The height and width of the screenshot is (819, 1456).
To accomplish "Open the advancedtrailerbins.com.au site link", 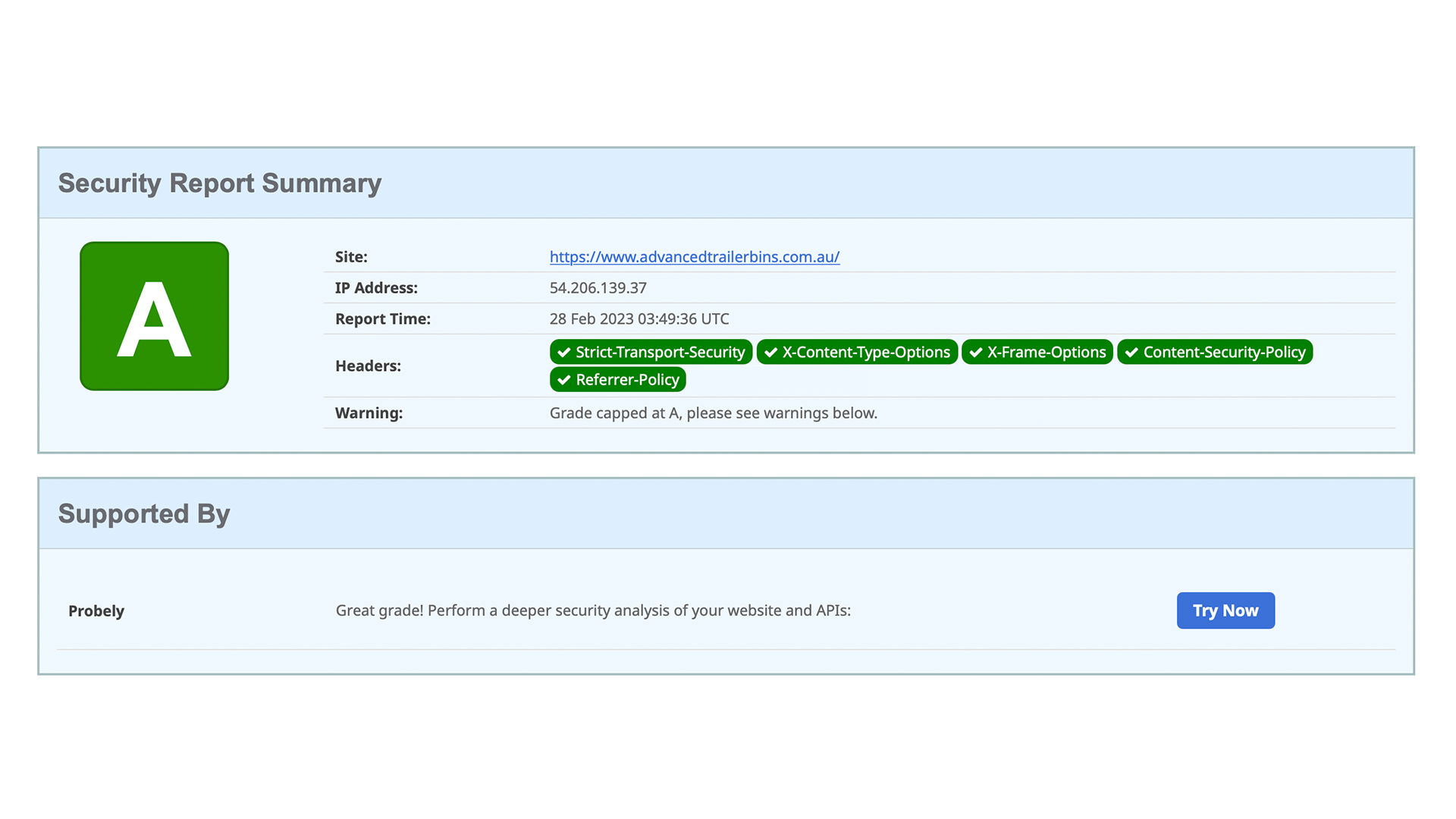I will (694, 257).
